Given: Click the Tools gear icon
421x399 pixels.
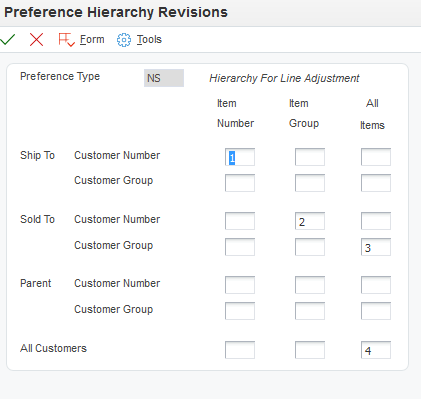Looking at the screenshot, I should 124,40.
